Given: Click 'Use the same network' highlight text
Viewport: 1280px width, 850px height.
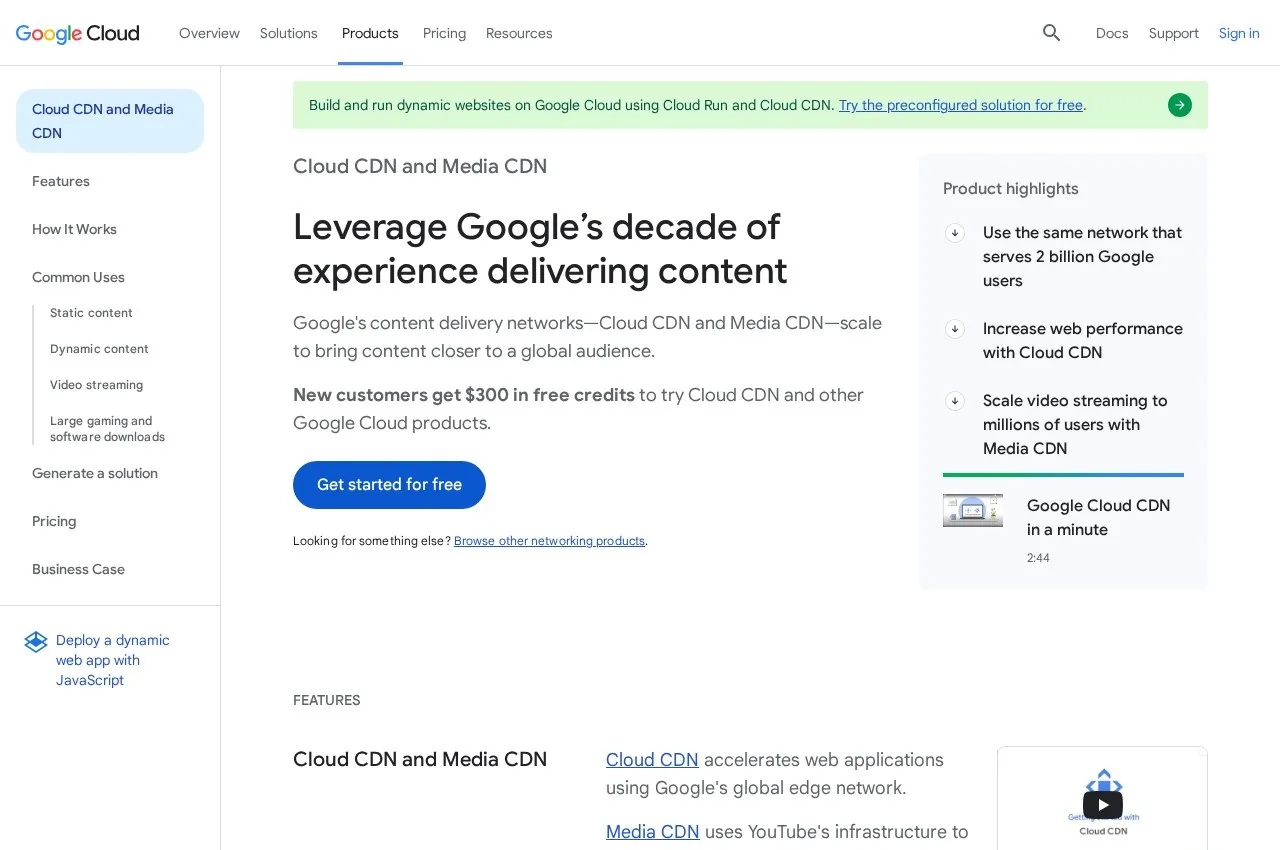Looking at the screenshot, I should coord(1082,257).
